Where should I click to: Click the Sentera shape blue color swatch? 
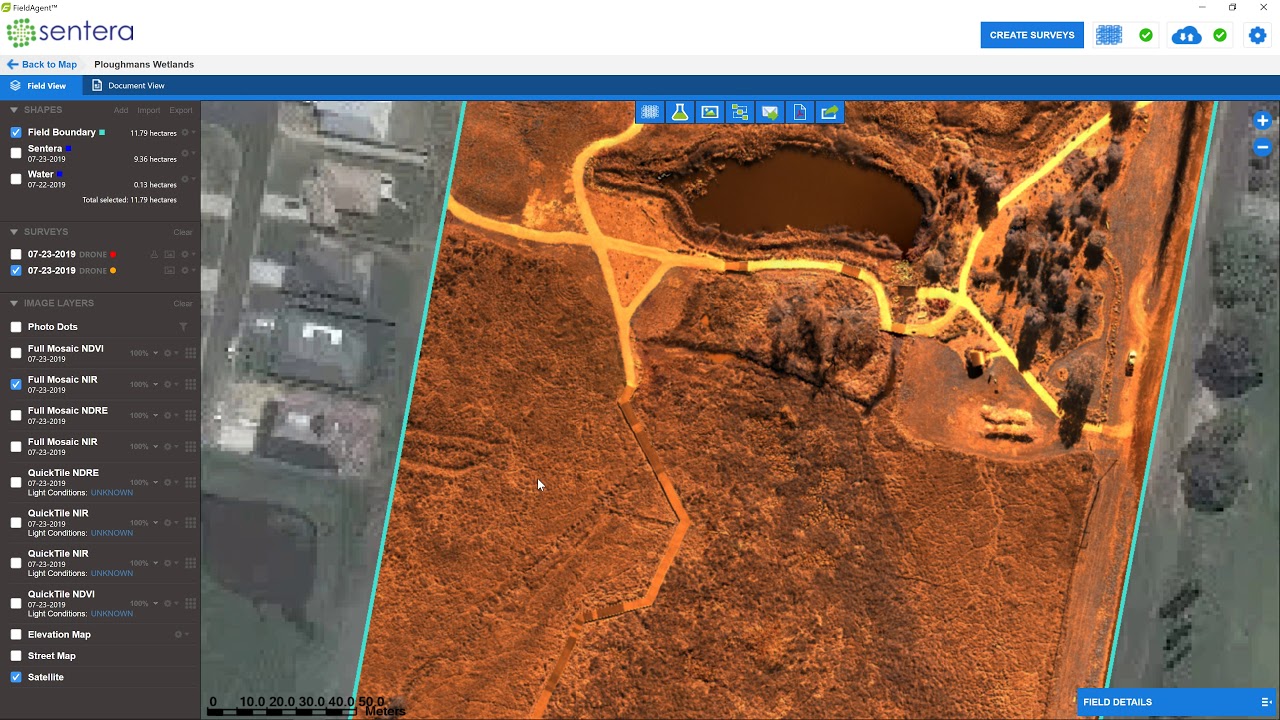click(68, 149)
